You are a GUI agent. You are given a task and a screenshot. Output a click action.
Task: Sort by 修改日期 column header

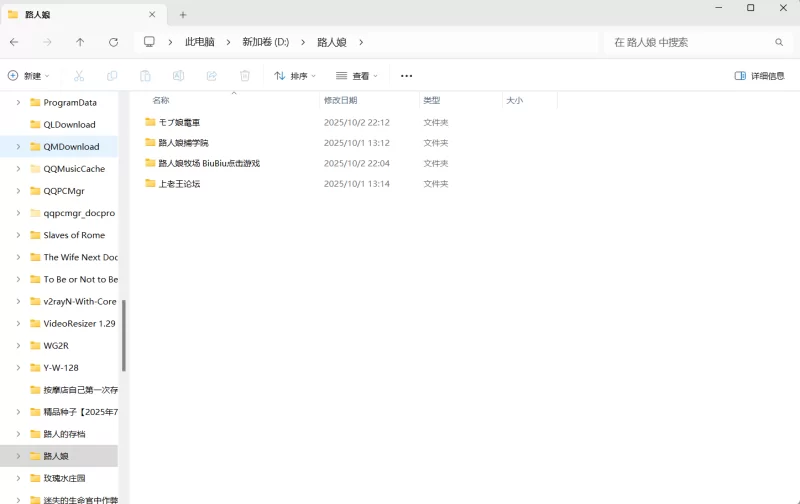click(x=340, y=100)
